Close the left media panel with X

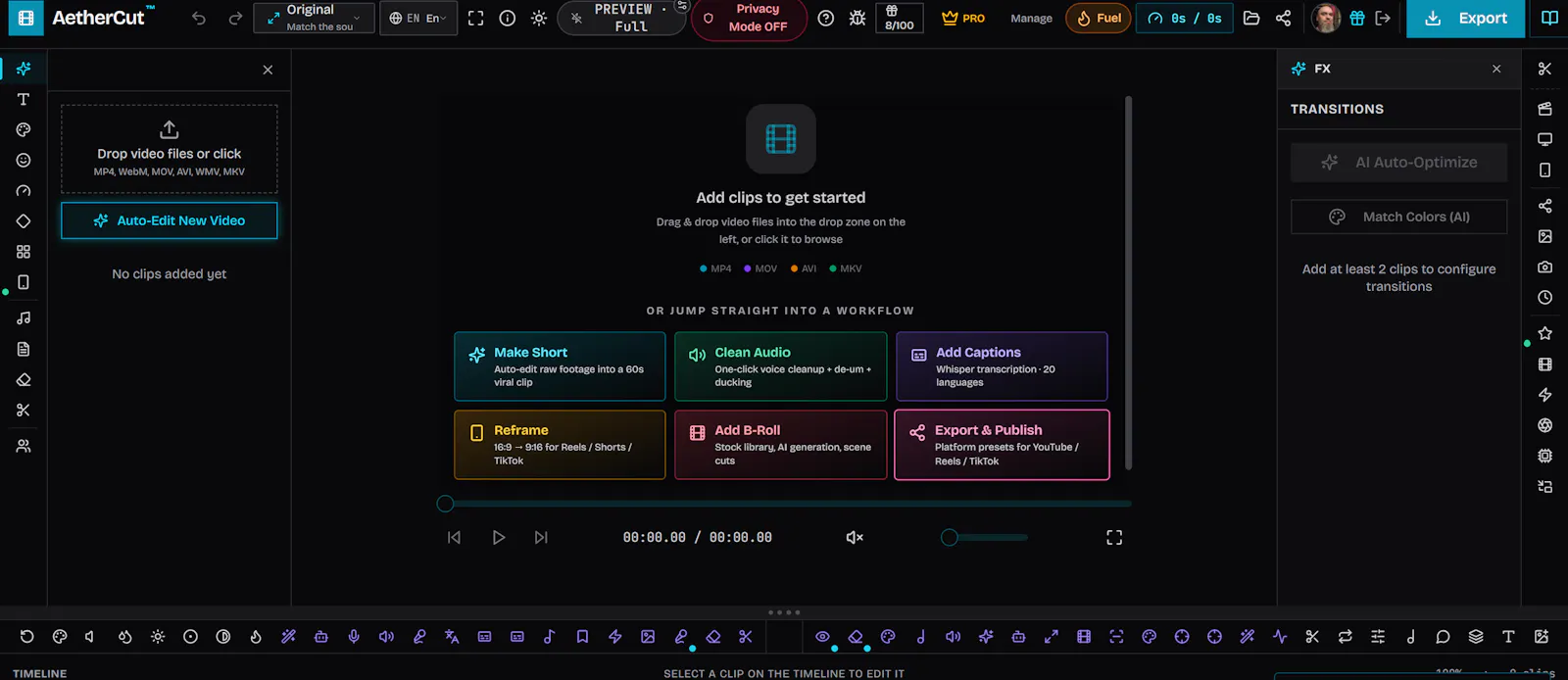click(268, 70)
